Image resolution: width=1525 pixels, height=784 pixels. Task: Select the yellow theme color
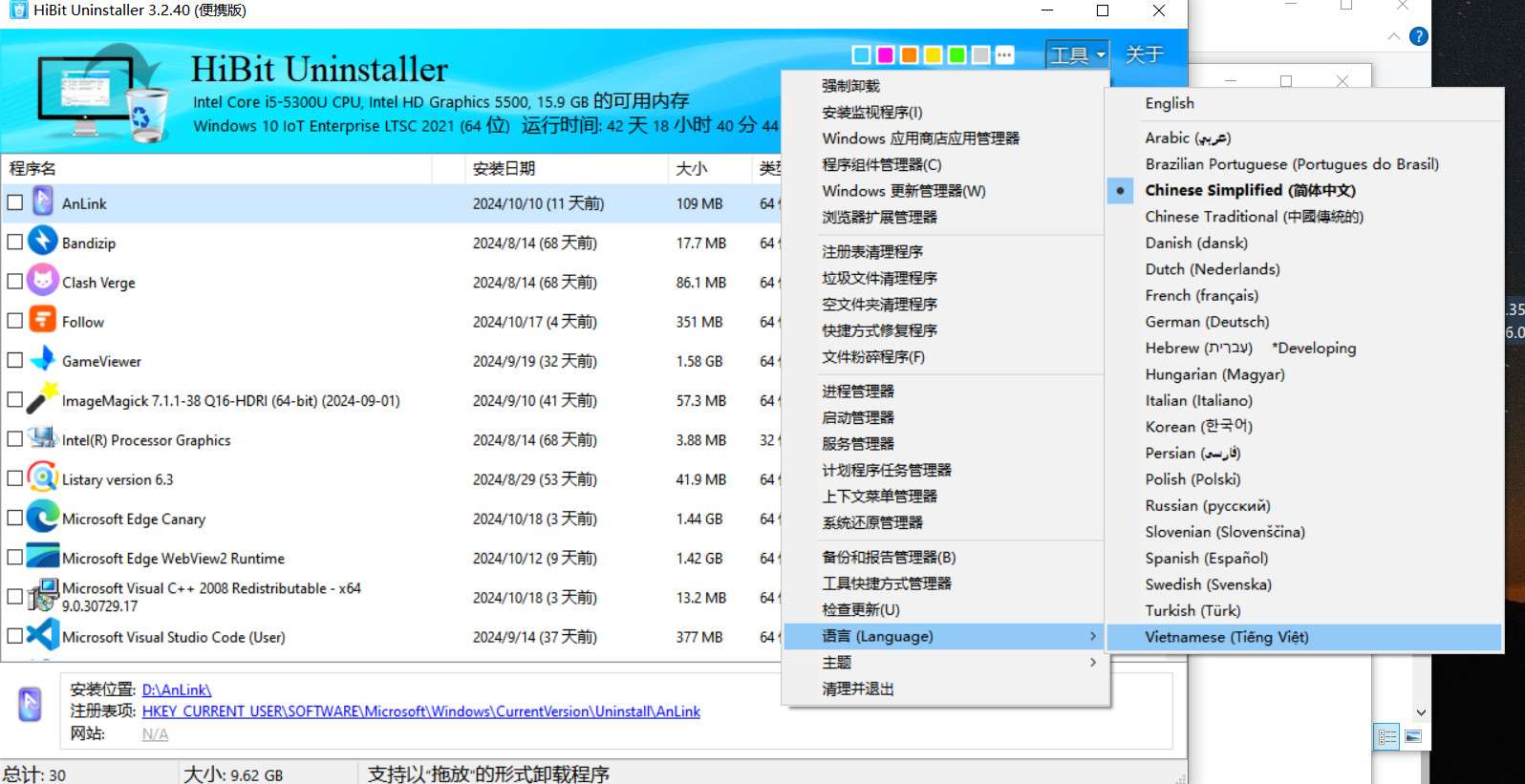[933, 54]
